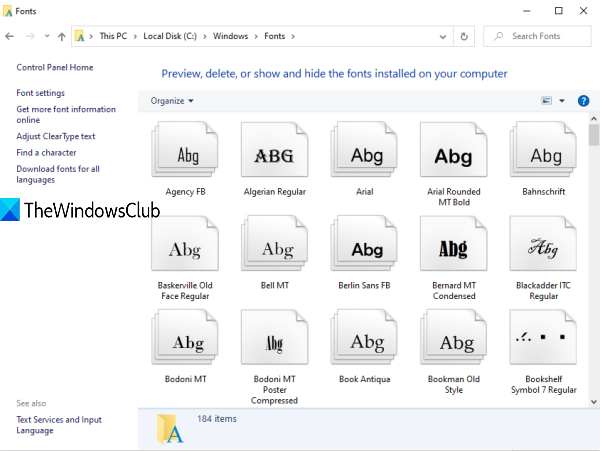Click the vertical scrollbar thumb

(593, 135)
